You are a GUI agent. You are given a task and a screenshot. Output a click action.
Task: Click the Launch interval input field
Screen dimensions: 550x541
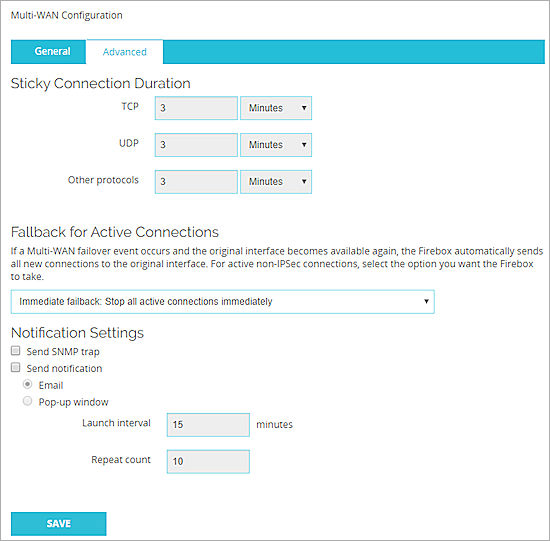208,425
